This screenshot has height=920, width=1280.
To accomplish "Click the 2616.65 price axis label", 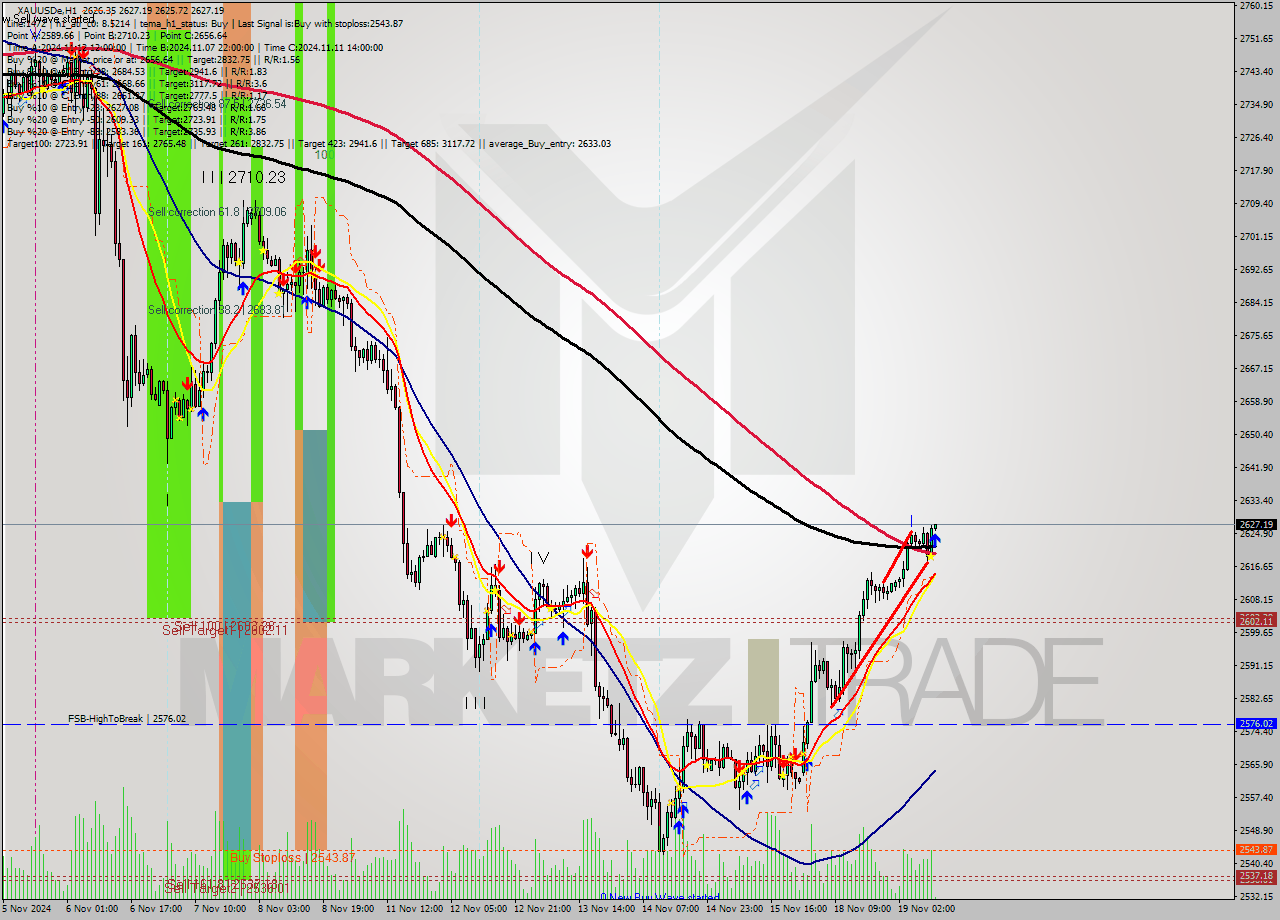I will click(x=1256, y=567).
